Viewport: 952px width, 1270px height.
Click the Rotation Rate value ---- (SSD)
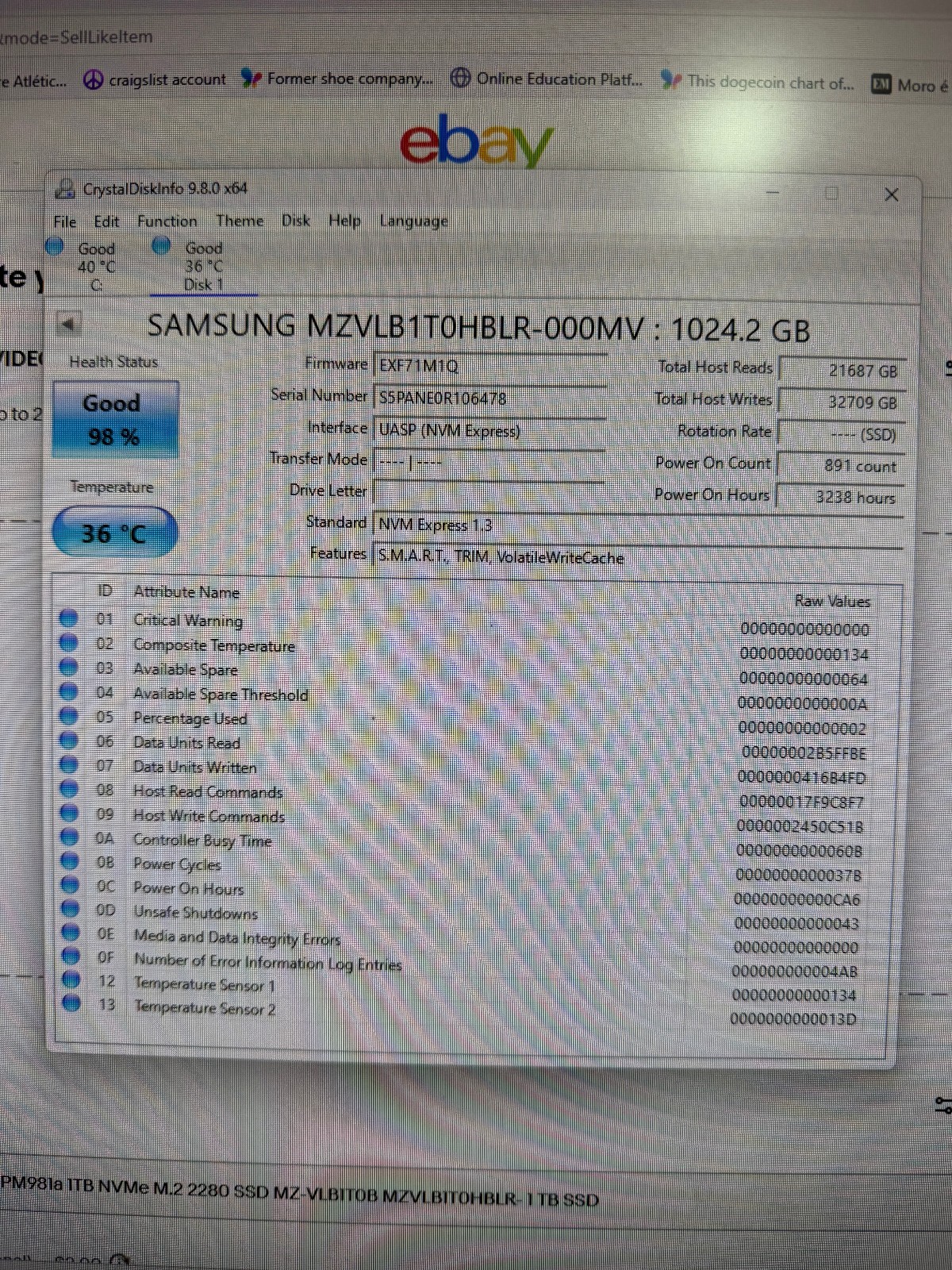[x=843, y=434]
